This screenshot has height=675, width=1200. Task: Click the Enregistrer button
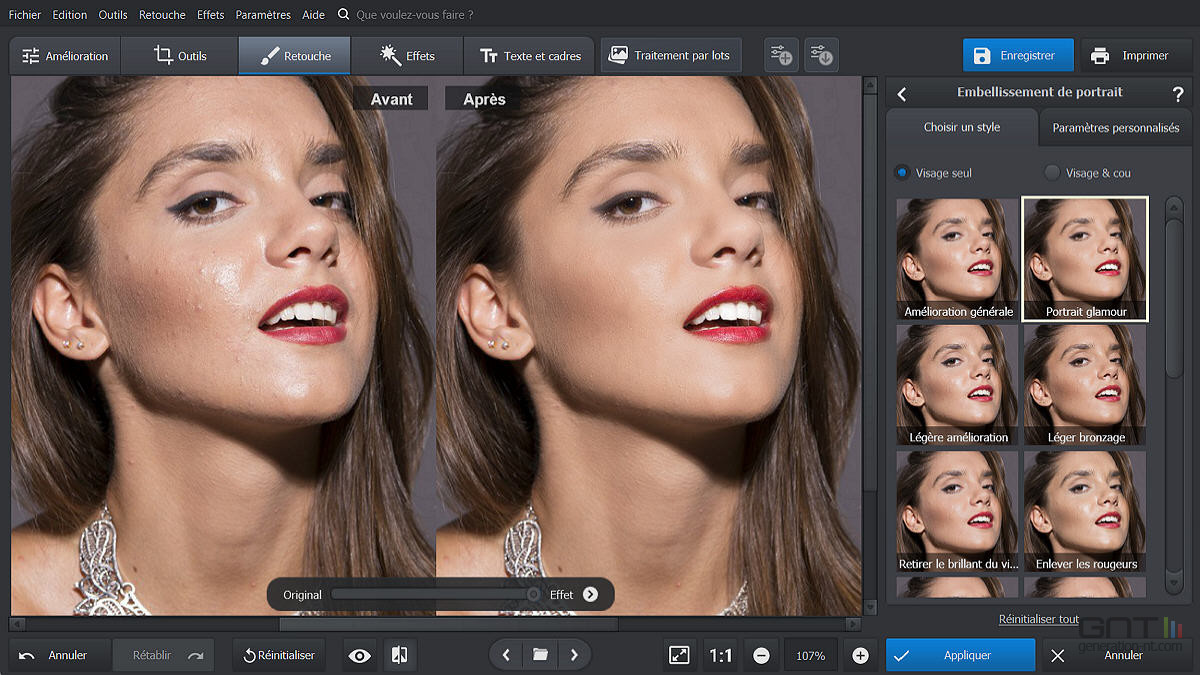pyautogui.click(x=1018, y=55)
